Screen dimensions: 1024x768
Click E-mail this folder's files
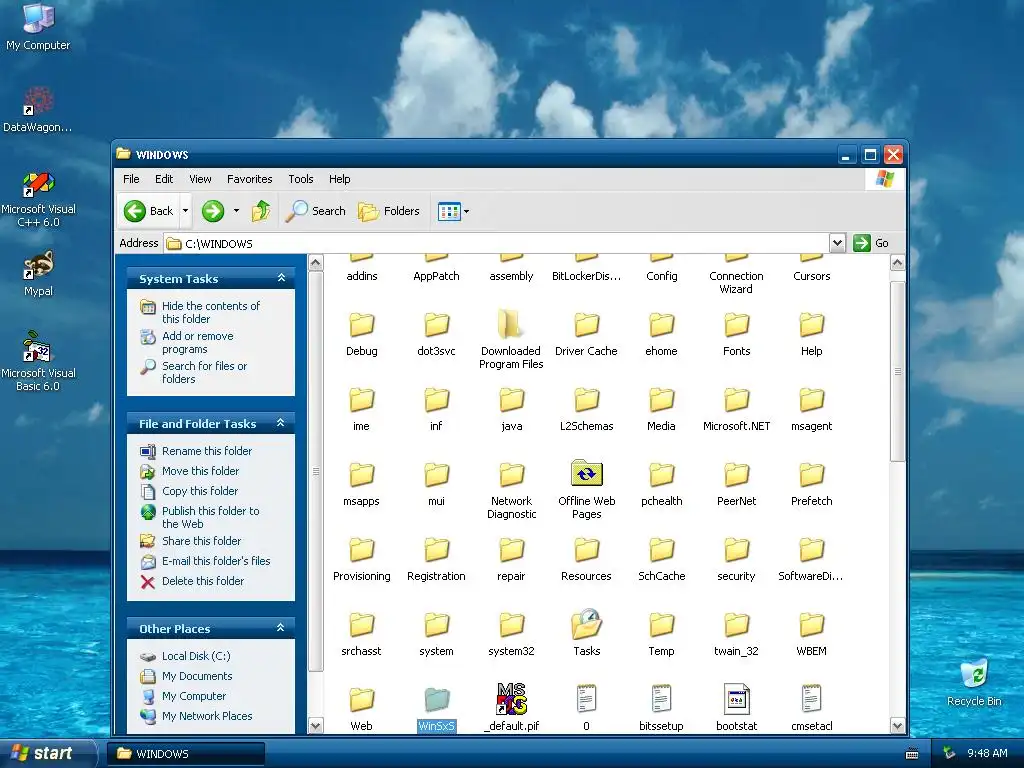[216, 561]
